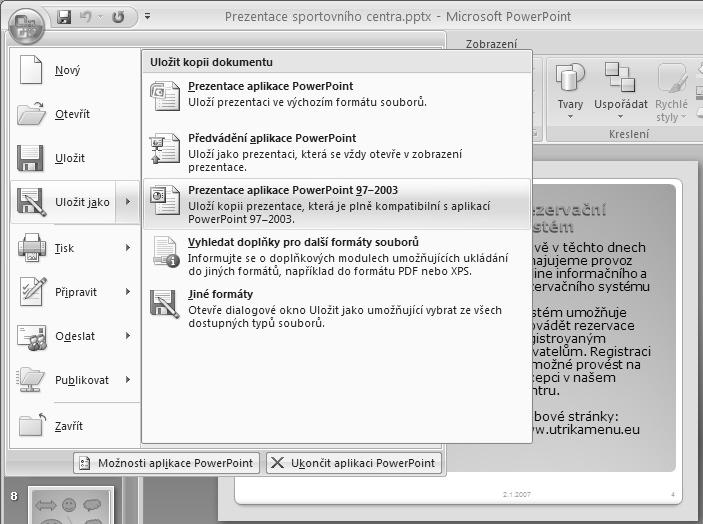Click the Tisk printer icon
Viewport: 703px width, 524px height.
tap(31, 247)
